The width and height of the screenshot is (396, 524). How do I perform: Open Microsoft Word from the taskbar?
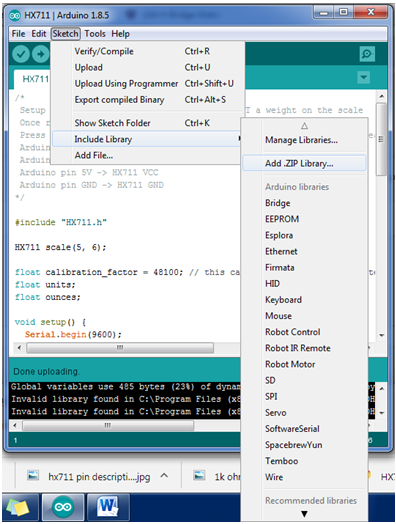coord(108,507)
